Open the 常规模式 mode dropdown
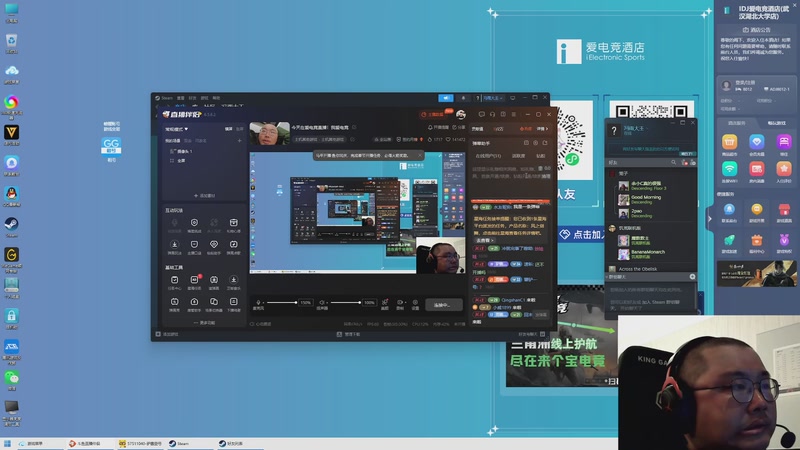Screen dimensions: 800x450 177,129
